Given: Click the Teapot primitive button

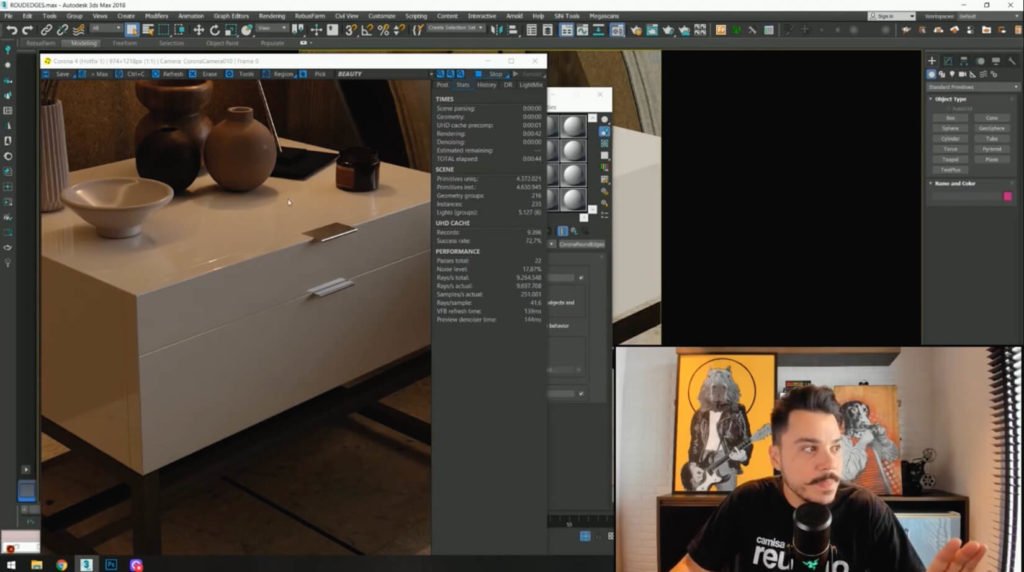Looking at the screenshot, I should tap(950, 159).
